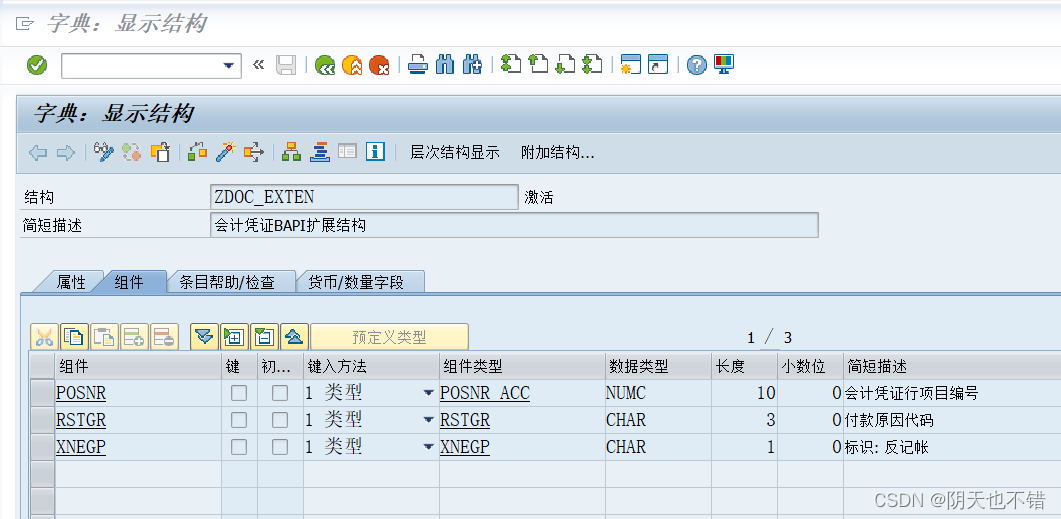Click the red Cancel icon
Image resolution: width=1061 pixels, height=519 pixels.
click(380, 66)
